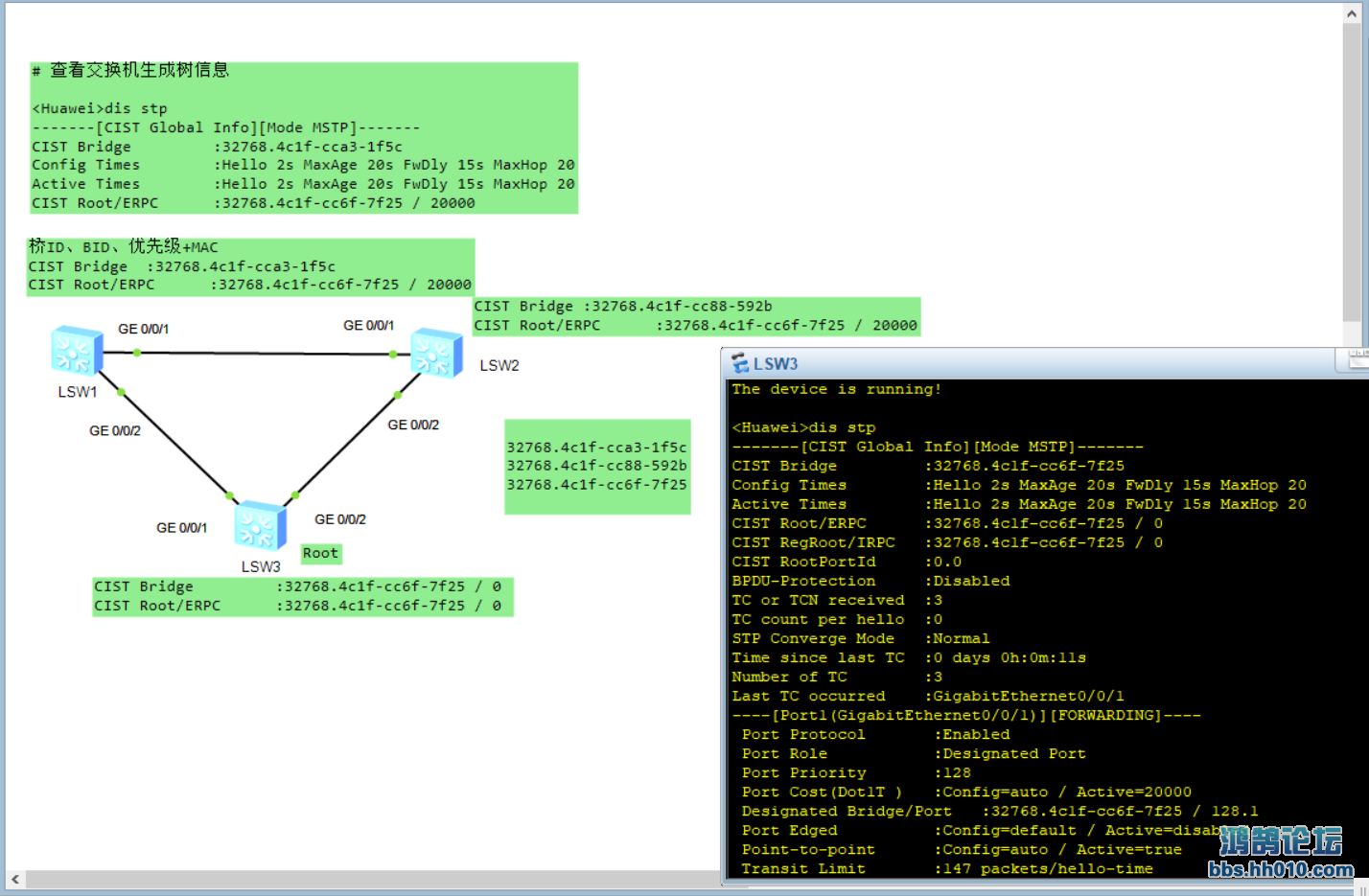Select the LSW3 switch icon in topology

(261, 526)
